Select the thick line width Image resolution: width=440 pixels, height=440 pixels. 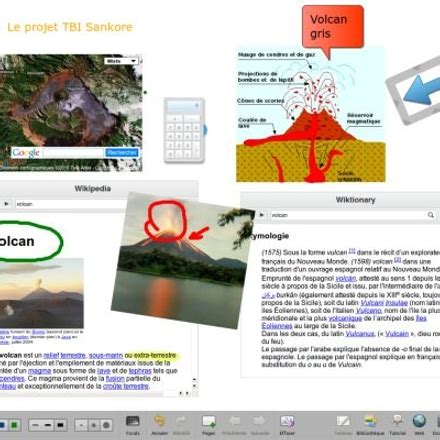tap(60, 425)
